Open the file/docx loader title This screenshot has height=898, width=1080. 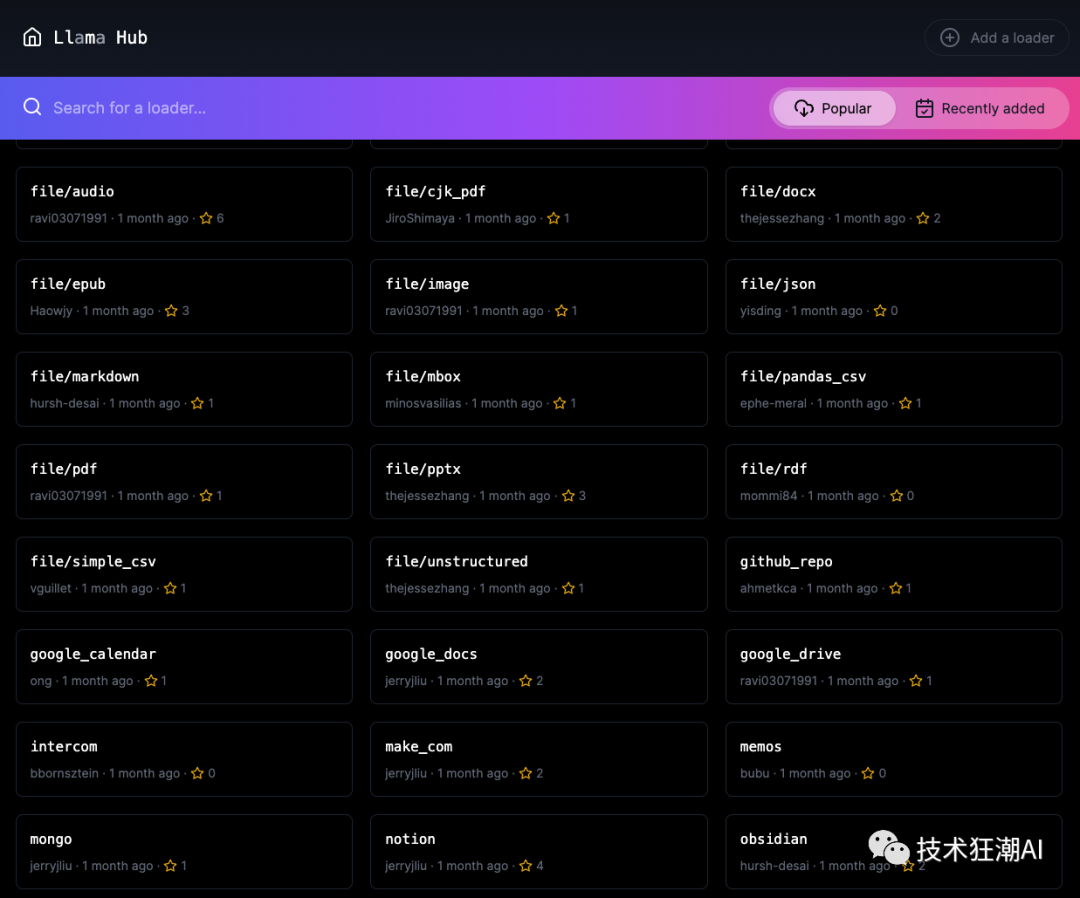(778, 191)
